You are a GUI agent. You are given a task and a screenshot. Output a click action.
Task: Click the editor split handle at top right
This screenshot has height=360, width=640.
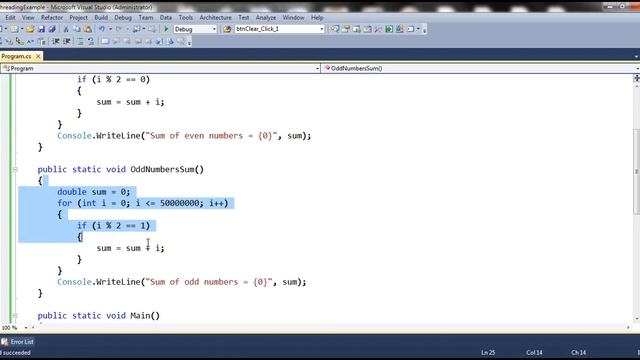636,78
